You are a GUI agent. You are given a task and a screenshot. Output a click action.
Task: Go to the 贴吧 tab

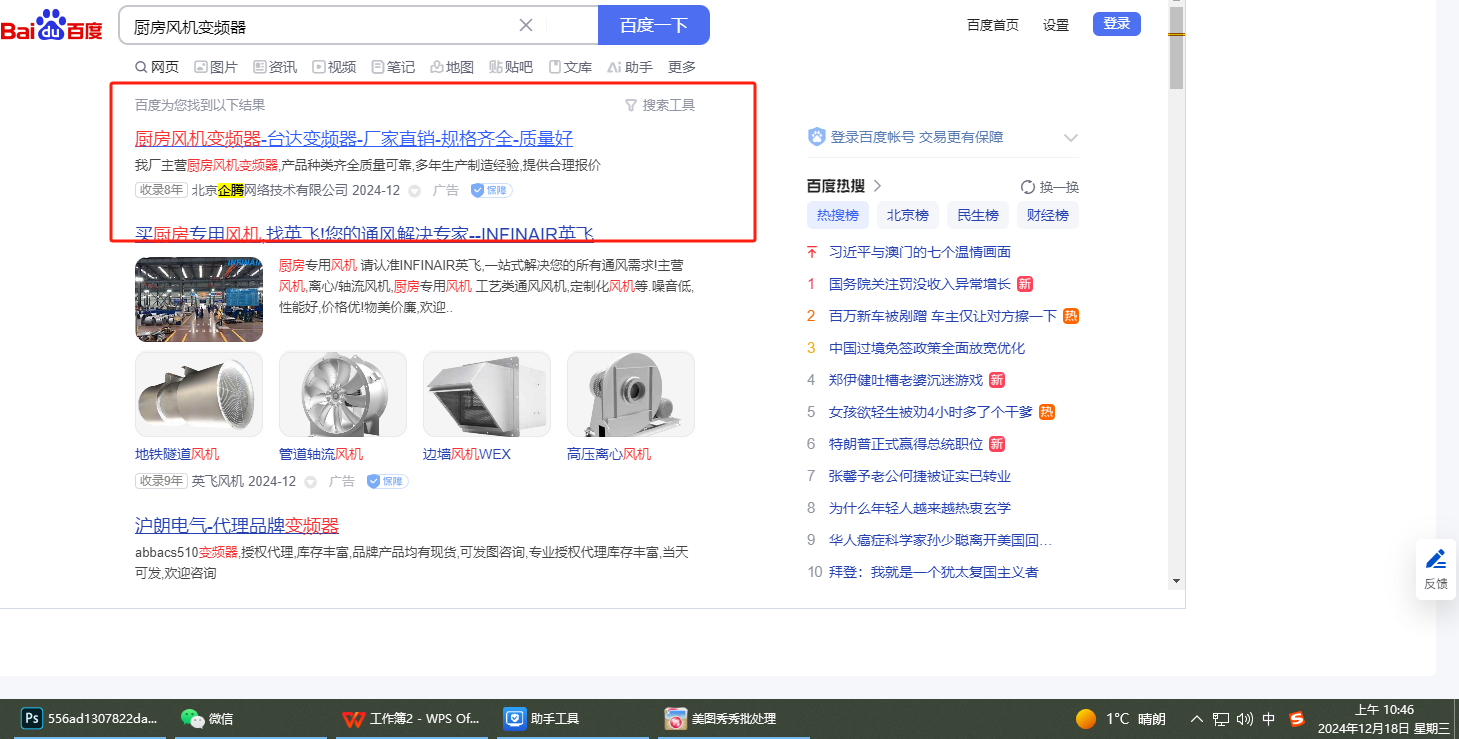(x=511, y=67)
